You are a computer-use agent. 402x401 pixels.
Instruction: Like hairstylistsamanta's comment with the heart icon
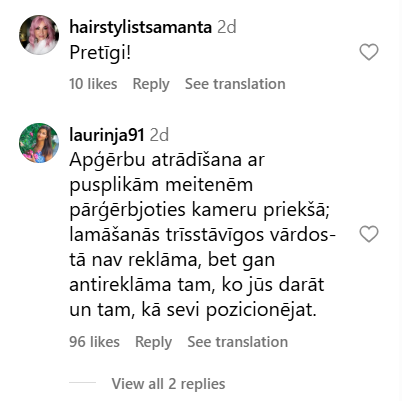tap(369, 52)
